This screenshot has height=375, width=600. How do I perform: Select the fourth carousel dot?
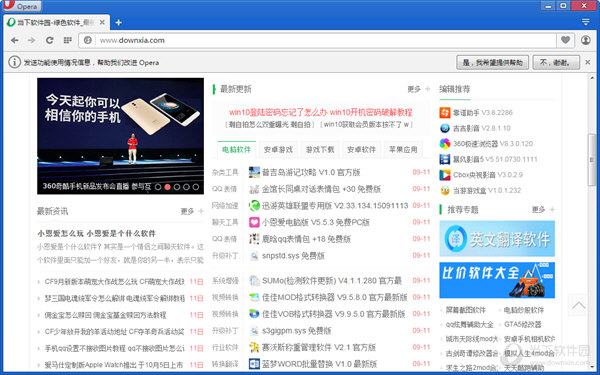(x=186, y=187)
